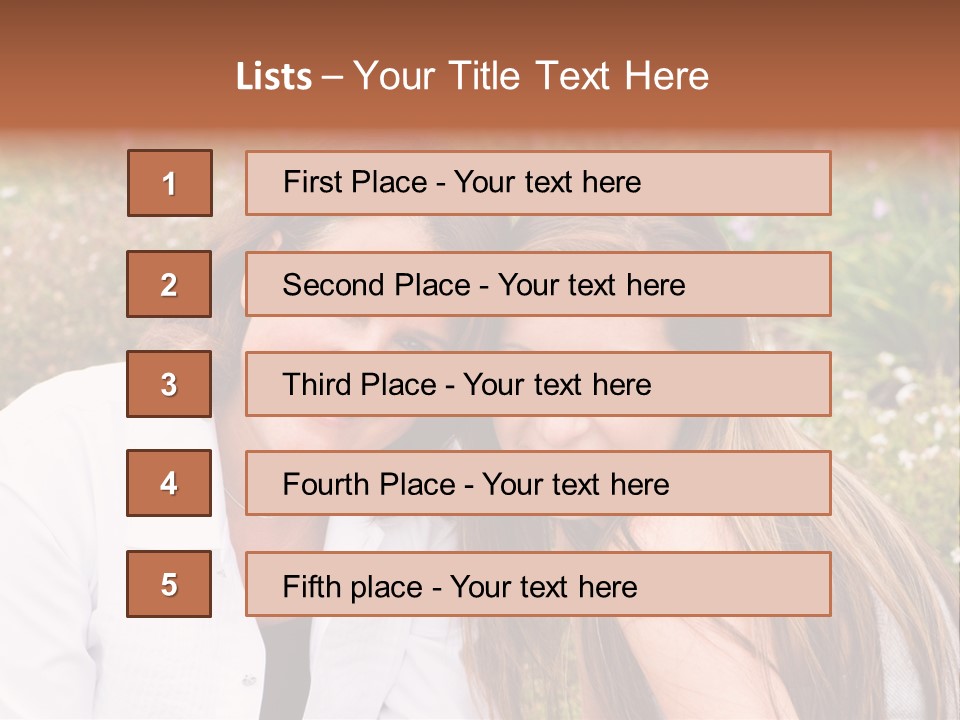Click the dash in the slide title
The width and height of the screenshot is (960, 720).
pyautogui.click(x=332, y=76)
